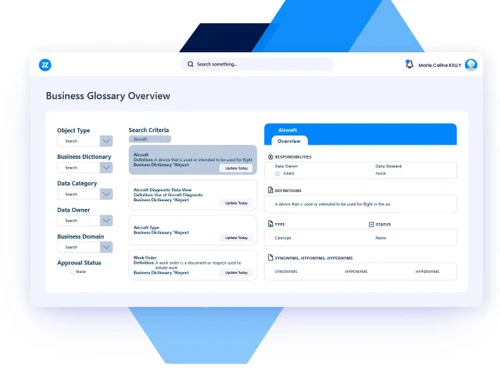Expand the Business Dictionary dropdown arrow
Viewport: 500px width, 375px height.
[106, 167]
